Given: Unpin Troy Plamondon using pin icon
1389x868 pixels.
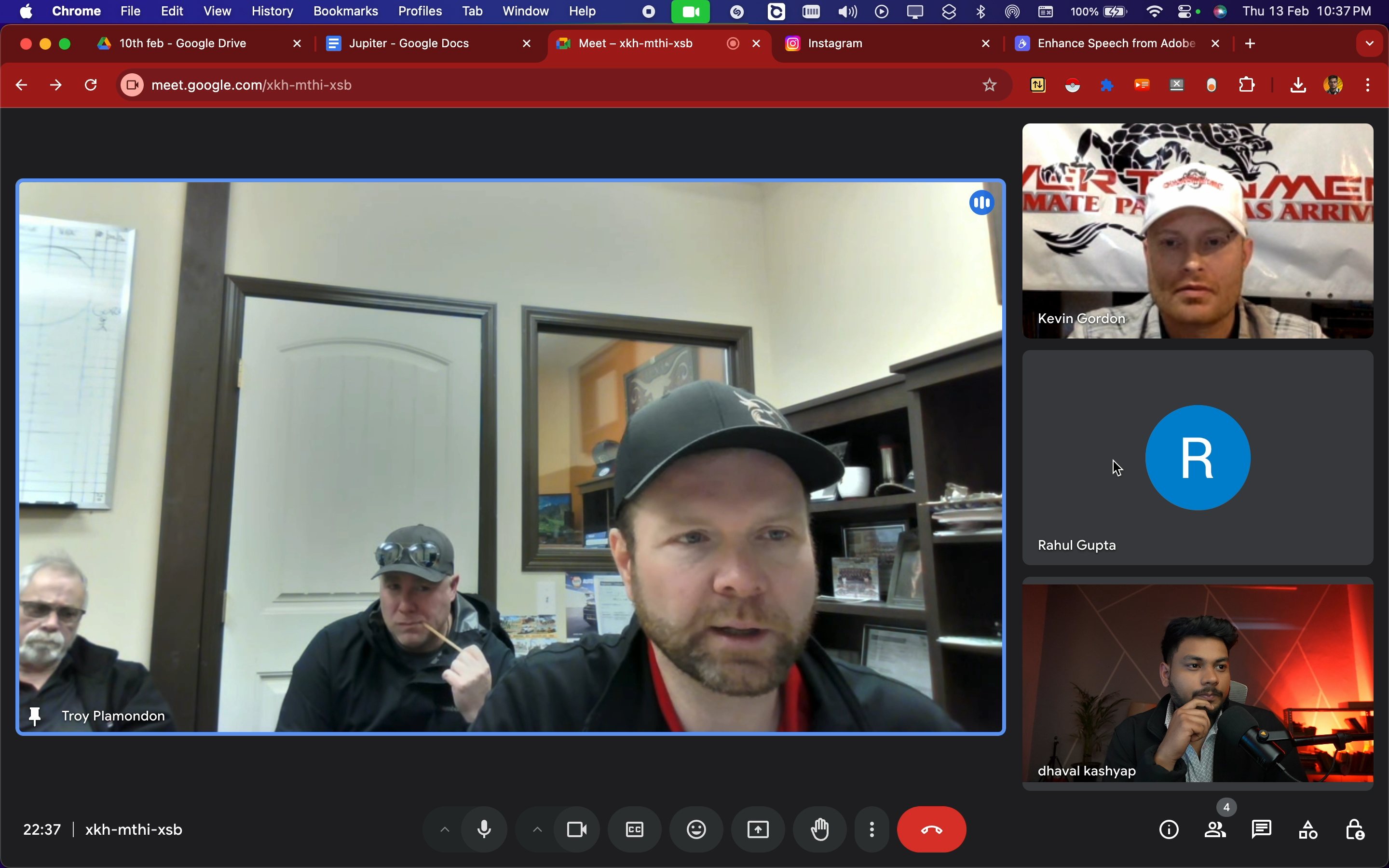Looking at the screenshot, I should pyautogui.click(x=34, y=716).
